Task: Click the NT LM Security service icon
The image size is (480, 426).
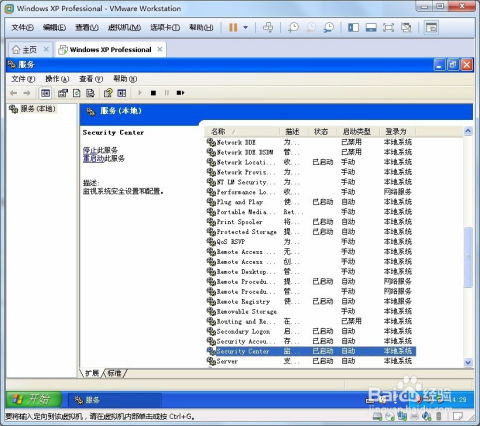Action: click(211, 182)
